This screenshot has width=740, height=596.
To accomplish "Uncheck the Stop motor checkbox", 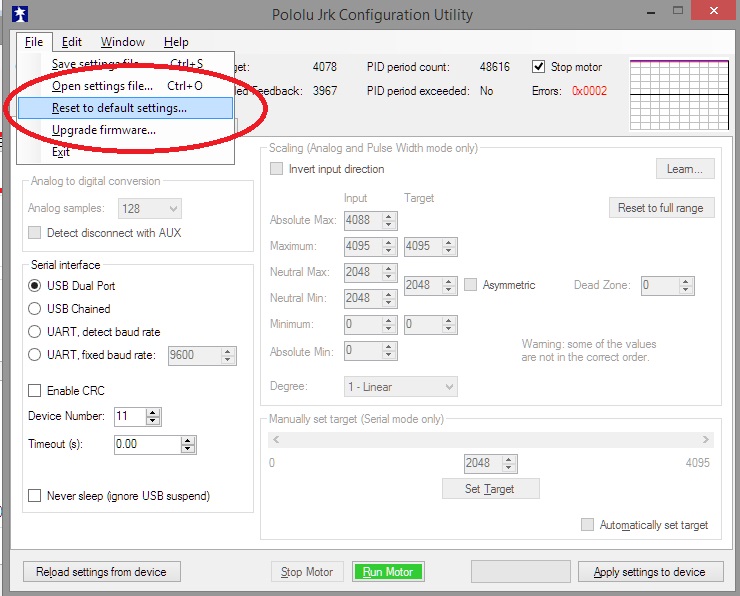I will tap(538, 67).
